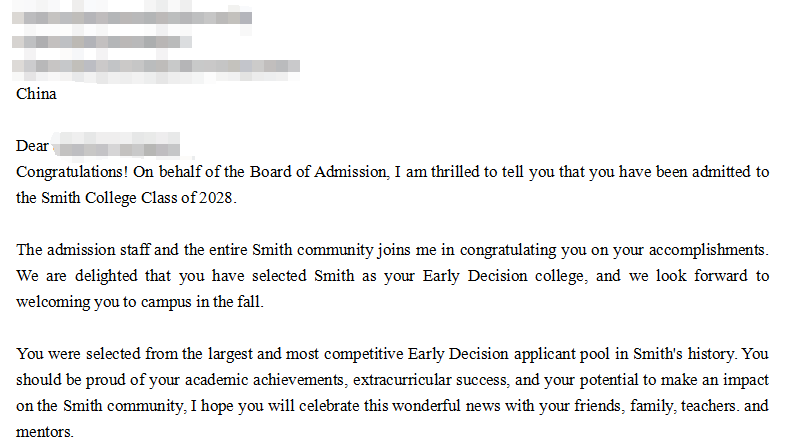This screenshot has height=442, width=787.
Task: Click the first blurred address line
Action: pos(132,17)
